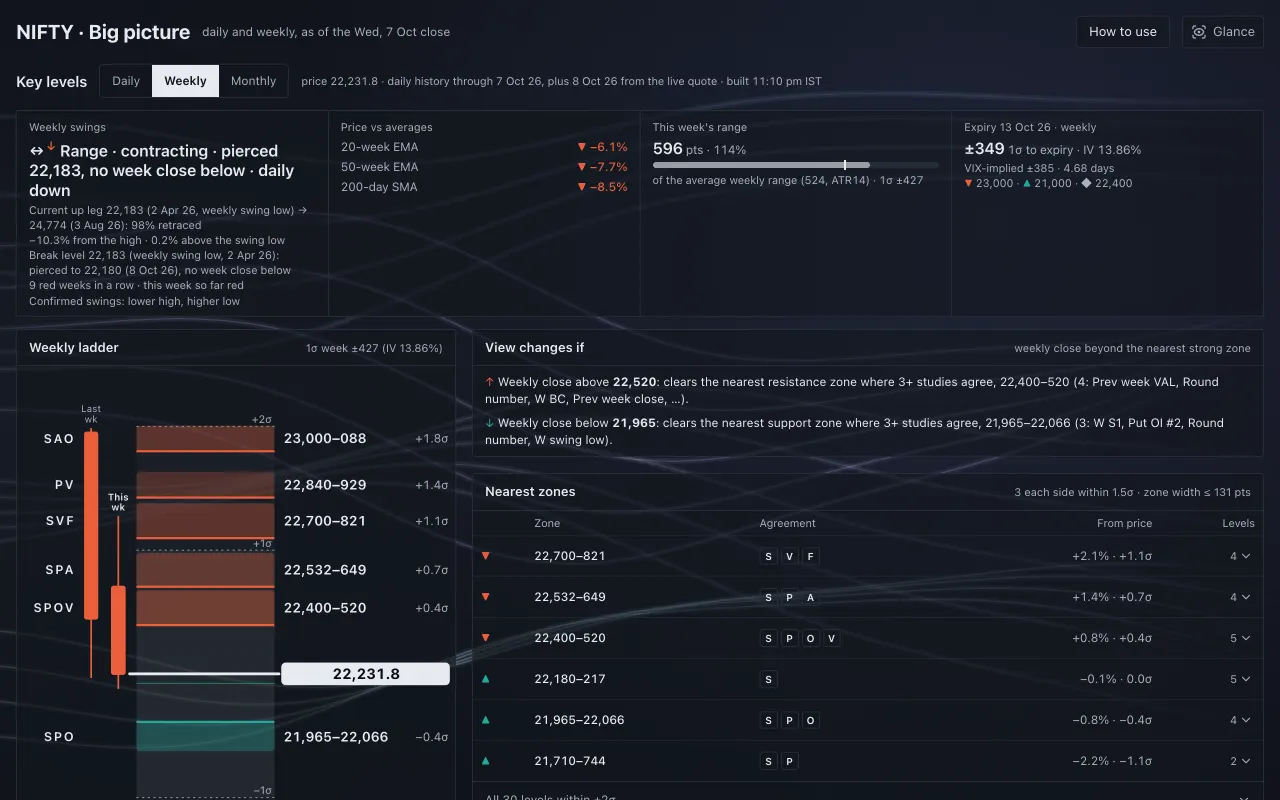This screenshot has height=800, width=1280.
Task: Click this week's range progress bar
Action: pyautogui.click(x=795, y=165)
